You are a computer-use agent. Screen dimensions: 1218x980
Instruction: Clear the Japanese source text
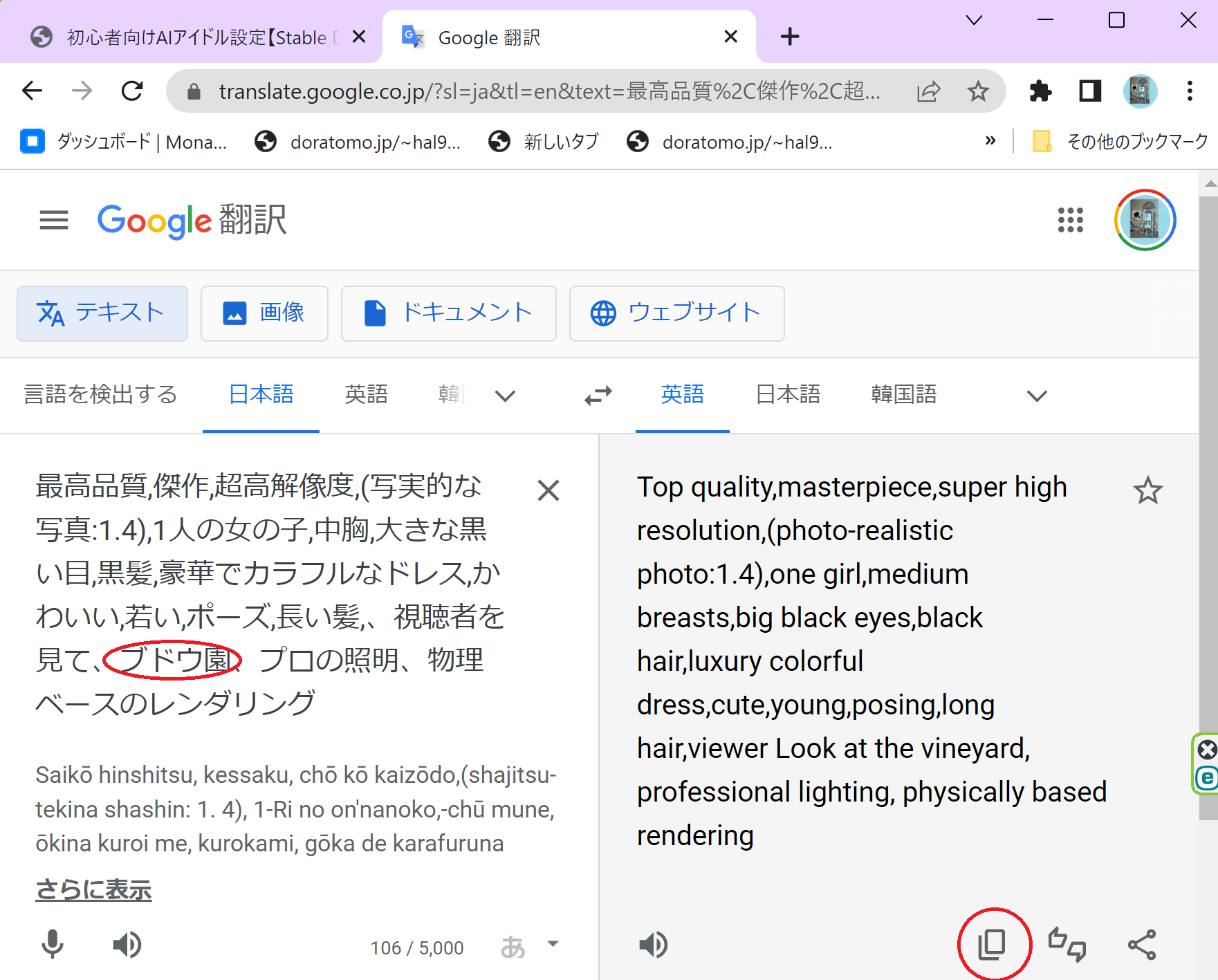548,490
